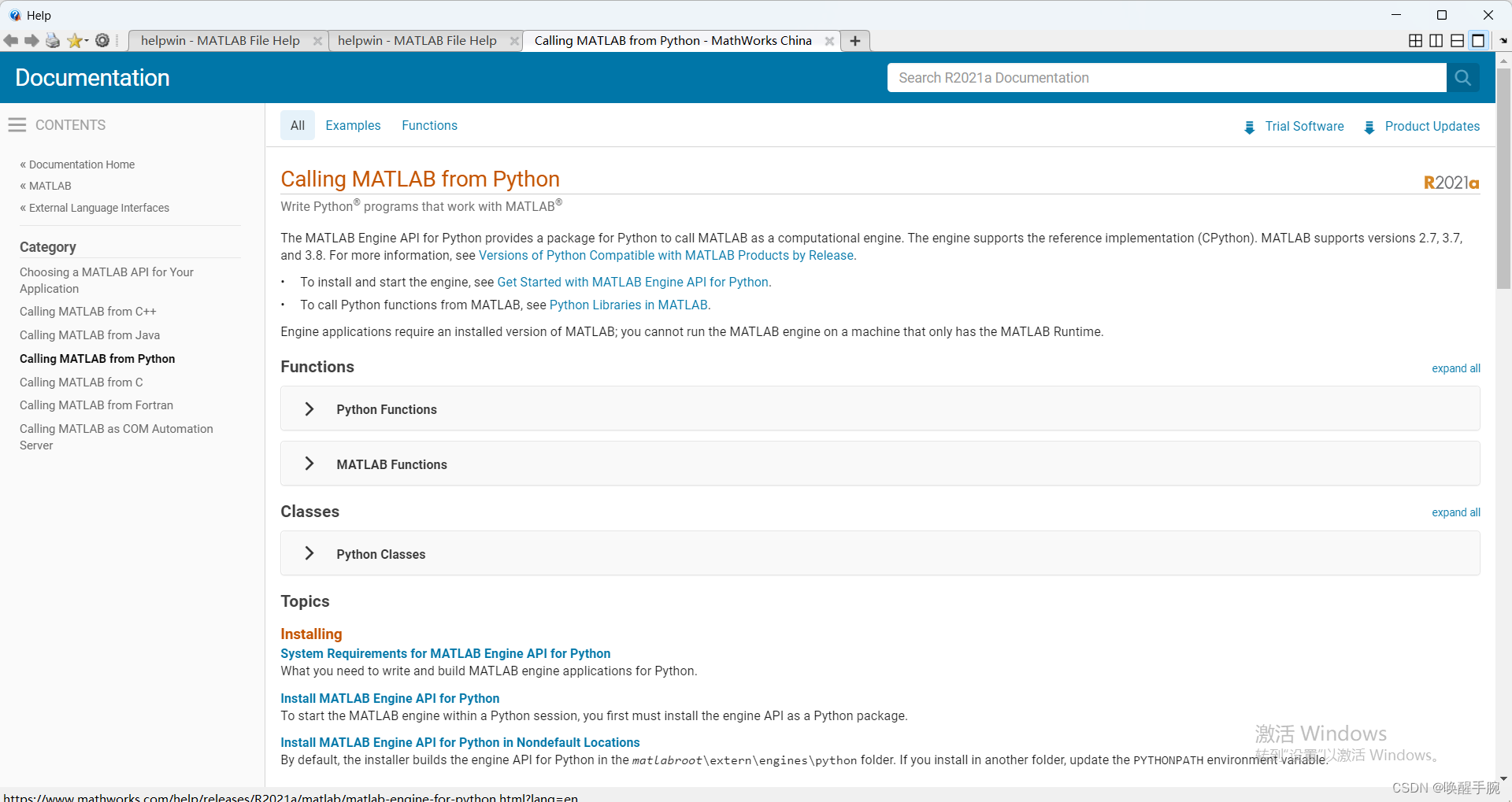Image resolution: width=1512 pixels, height=802 pixels.
Task: Navigate forward using the forward arrow
Action: (31, 40)
